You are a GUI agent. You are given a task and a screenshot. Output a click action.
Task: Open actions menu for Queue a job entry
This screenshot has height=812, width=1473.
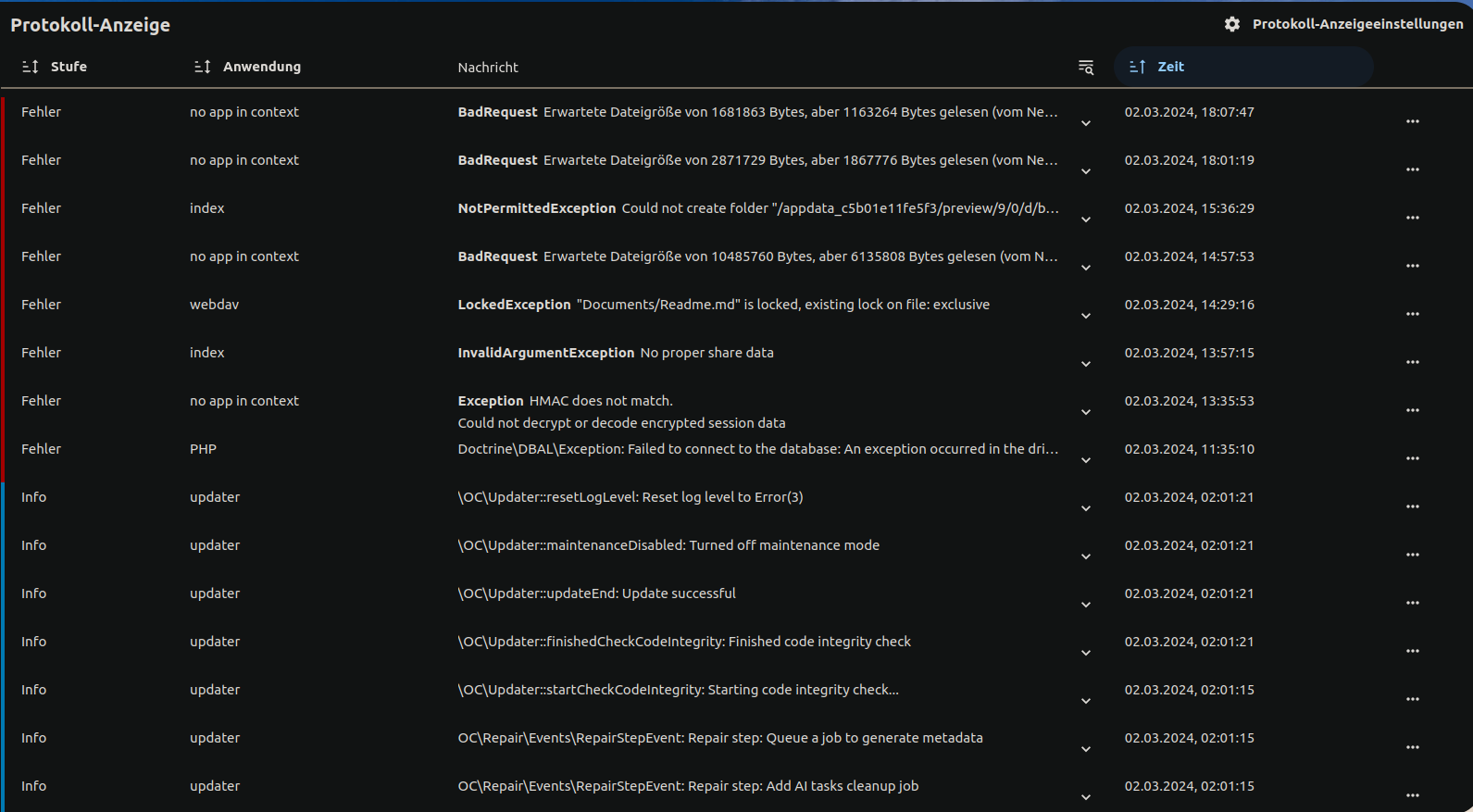tap(1413, 747)
